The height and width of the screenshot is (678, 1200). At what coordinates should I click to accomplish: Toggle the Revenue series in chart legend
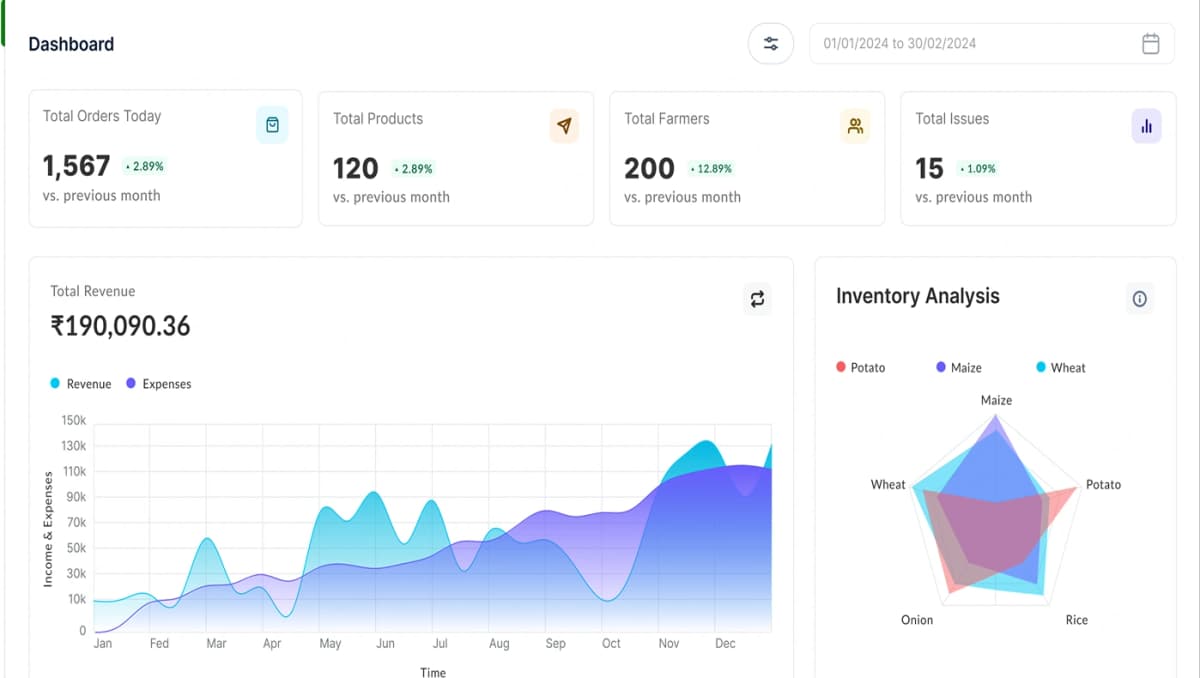click(81, 384)
